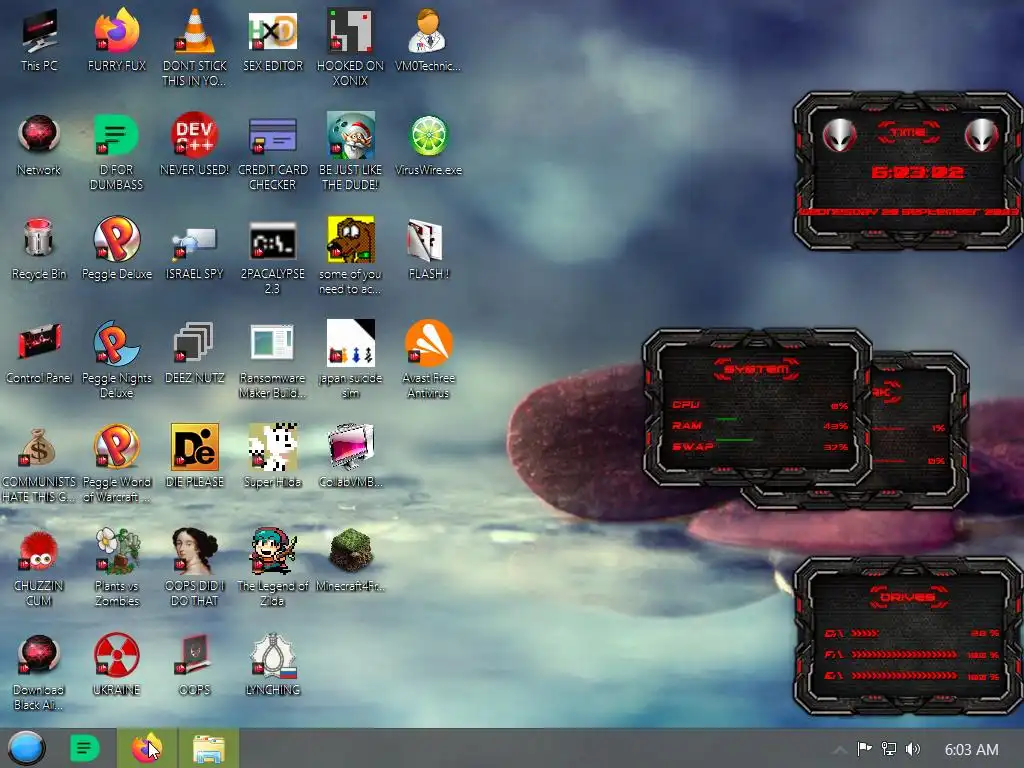Click the RAM usage bar in System widget
The image size is (1024, 768).
click(726, 419)
